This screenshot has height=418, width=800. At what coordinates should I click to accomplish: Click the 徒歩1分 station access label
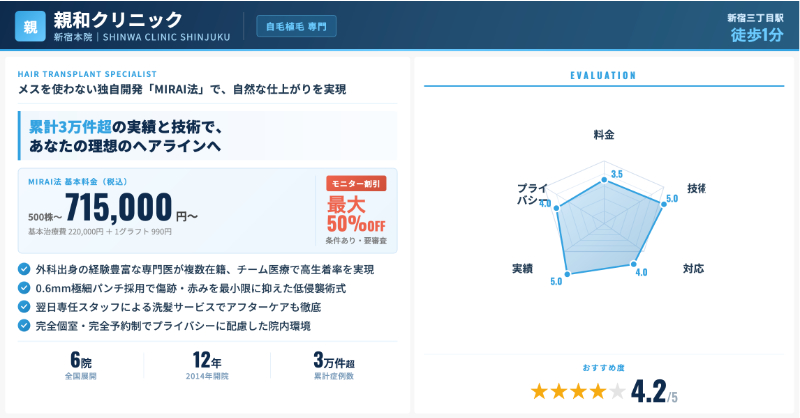point(756,35)
